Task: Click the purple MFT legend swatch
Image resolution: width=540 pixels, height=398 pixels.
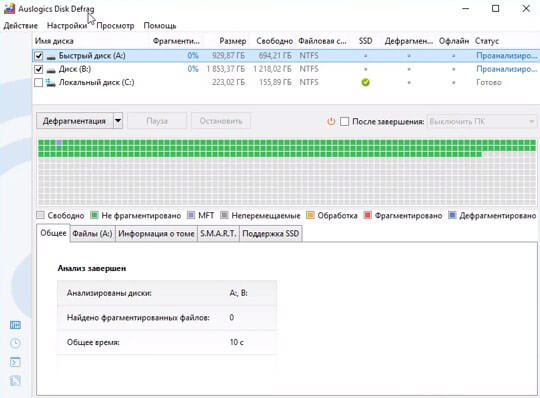Action: 191,216
